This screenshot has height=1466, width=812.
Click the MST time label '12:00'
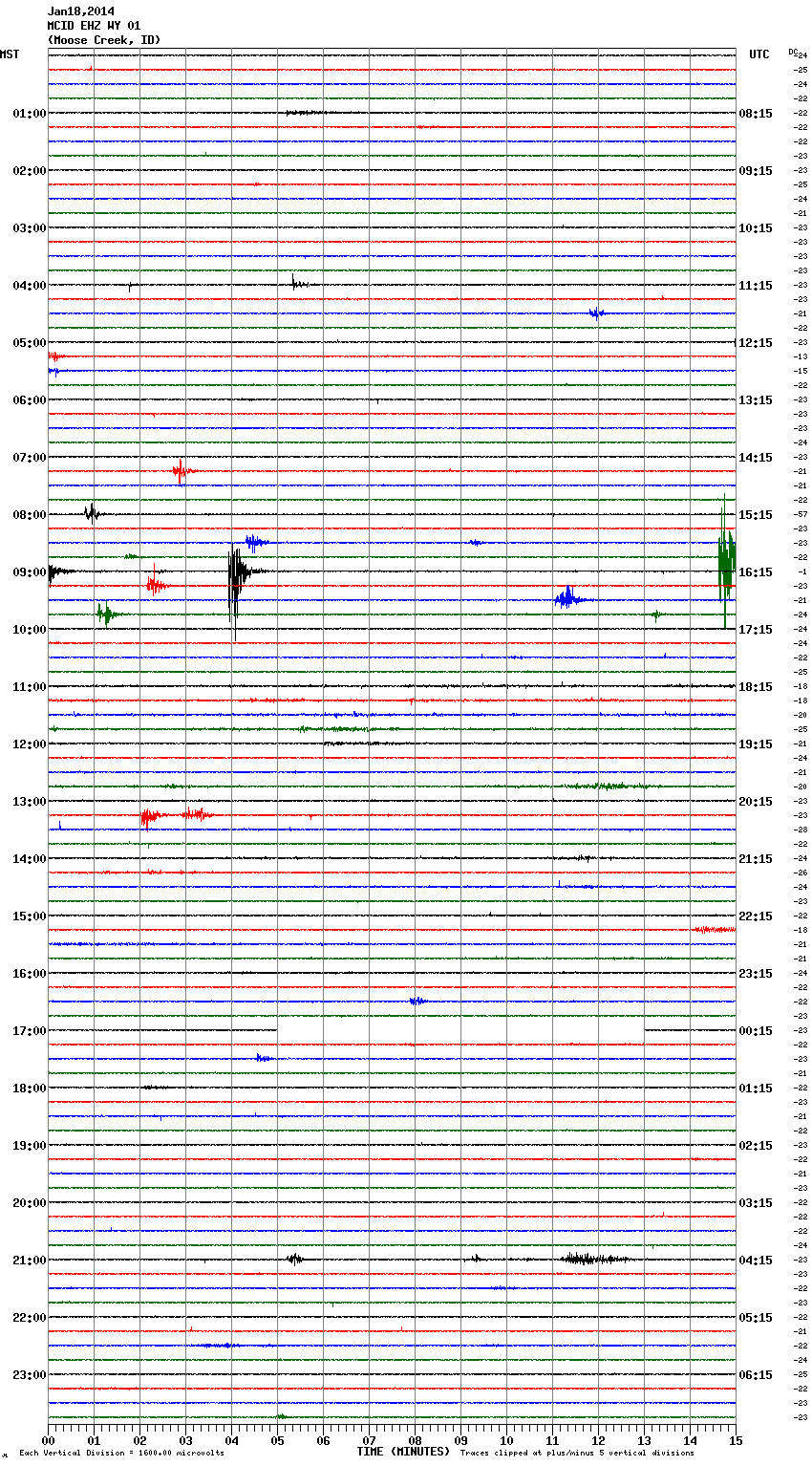point(29,744)
